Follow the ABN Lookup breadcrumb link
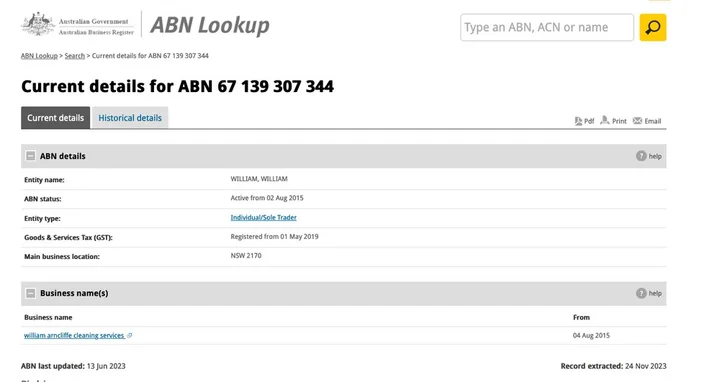The image size is (720, 382). tap(39, 56)
